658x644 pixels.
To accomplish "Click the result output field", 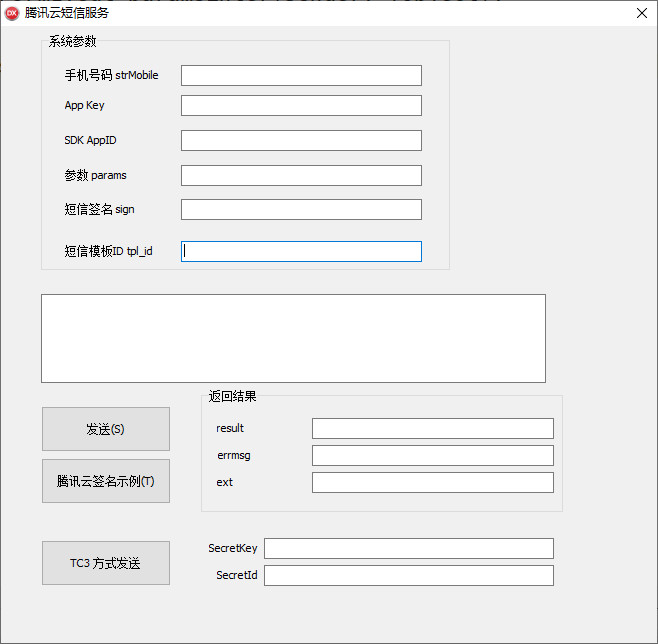I will click(433, 428).
